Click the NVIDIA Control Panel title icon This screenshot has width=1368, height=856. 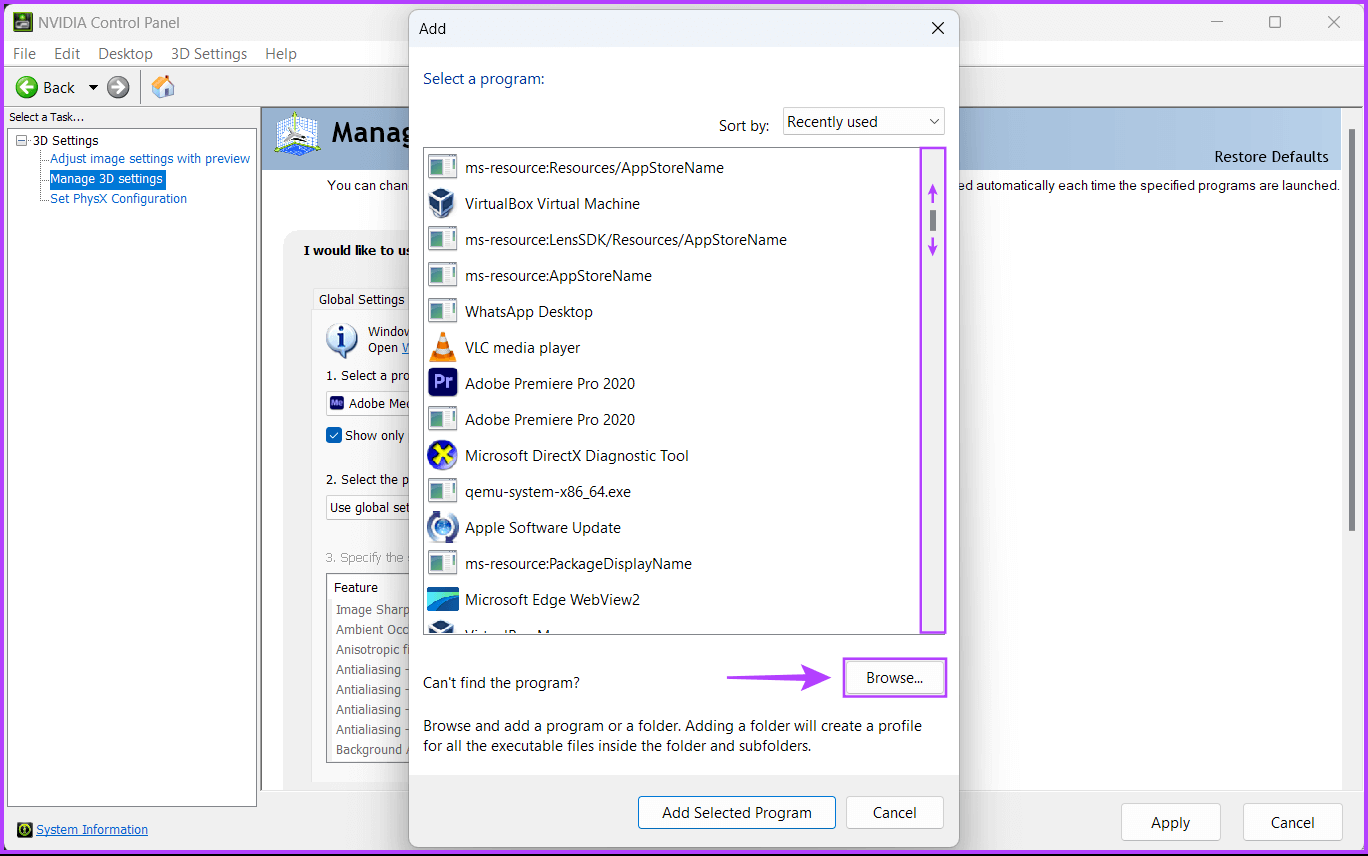tap(22, 22)
